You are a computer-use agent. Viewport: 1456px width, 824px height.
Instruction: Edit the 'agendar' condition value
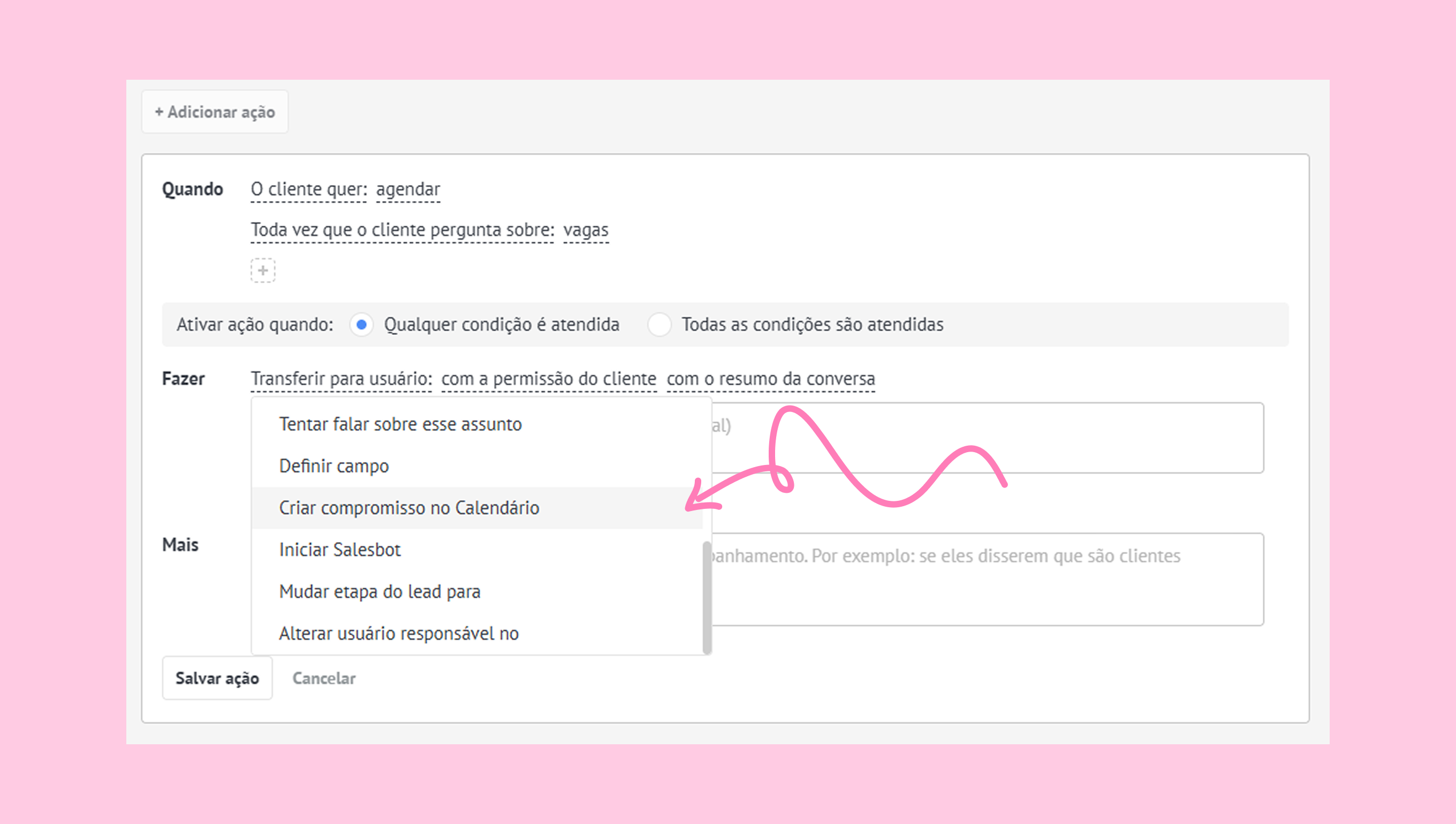pyautogui.click(x=407, y=189)
